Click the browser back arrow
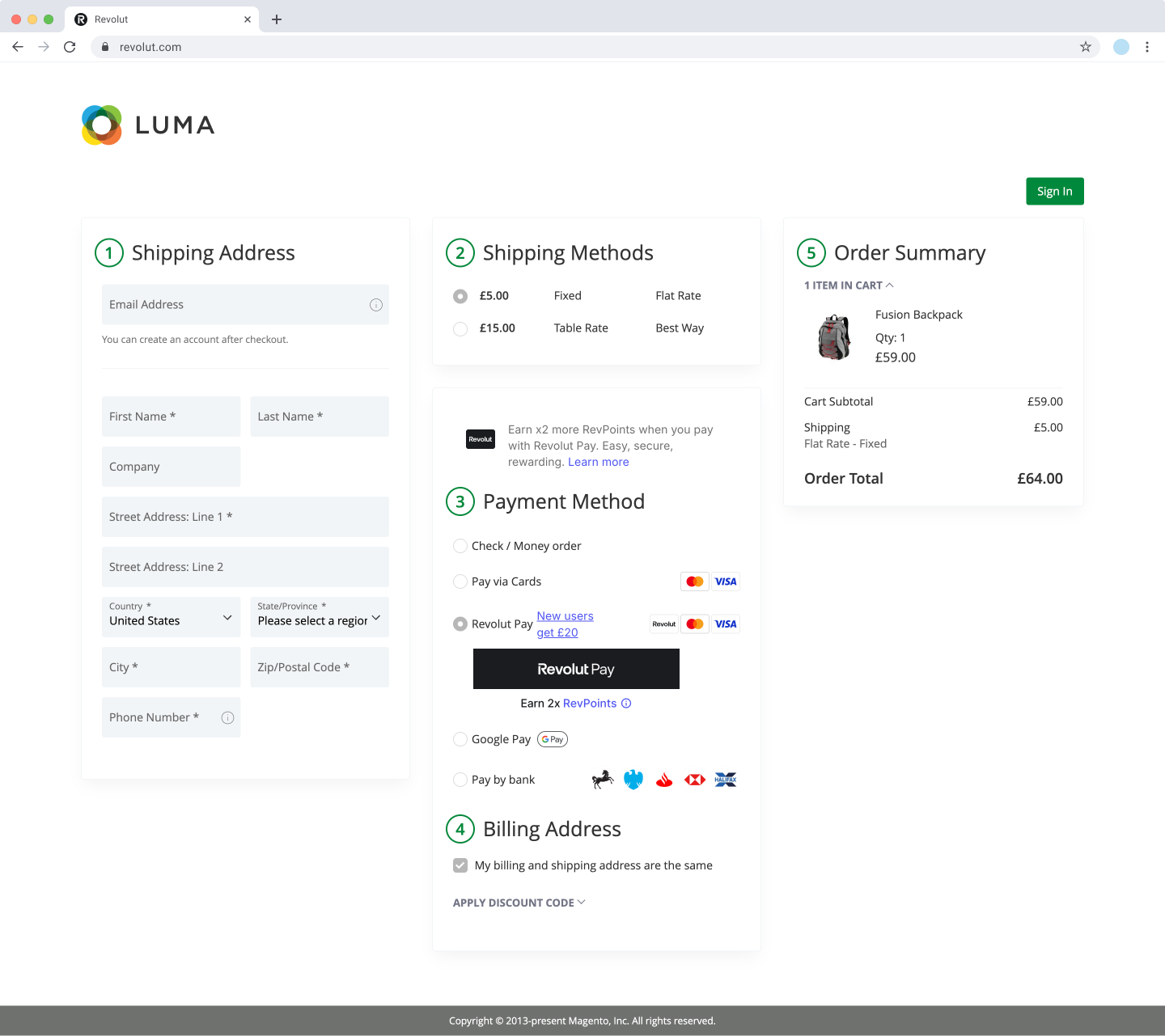 18,47
